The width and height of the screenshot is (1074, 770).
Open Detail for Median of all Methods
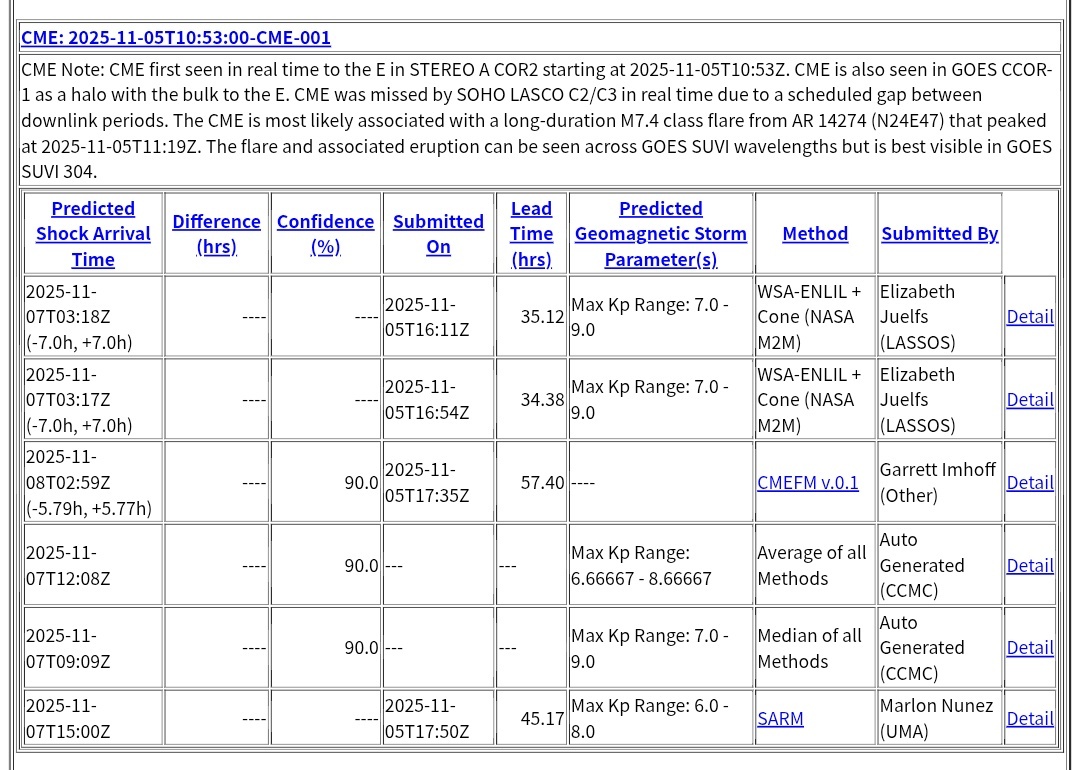tap(1029, 647)
